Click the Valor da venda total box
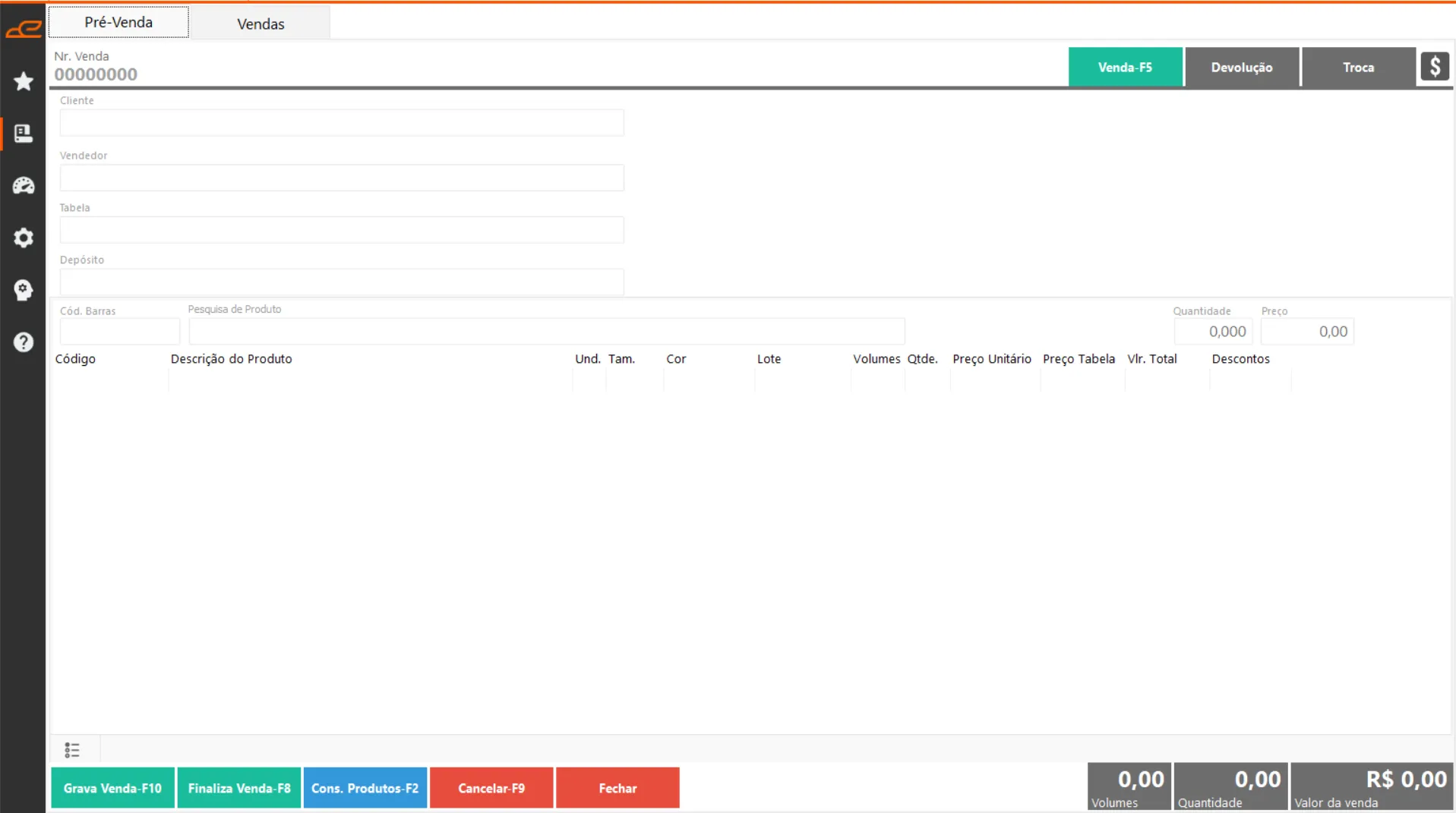1456x813 pixels. coord(1371,786)
